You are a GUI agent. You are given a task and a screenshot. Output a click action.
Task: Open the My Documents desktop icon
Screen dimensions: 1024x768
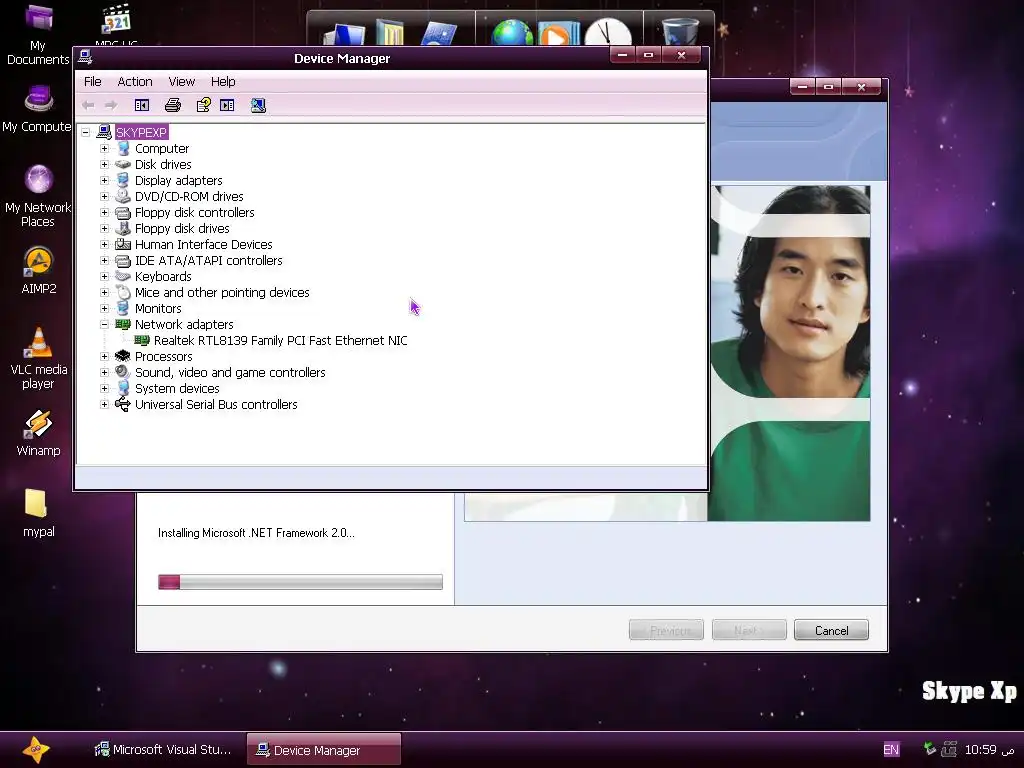[38, 35]
